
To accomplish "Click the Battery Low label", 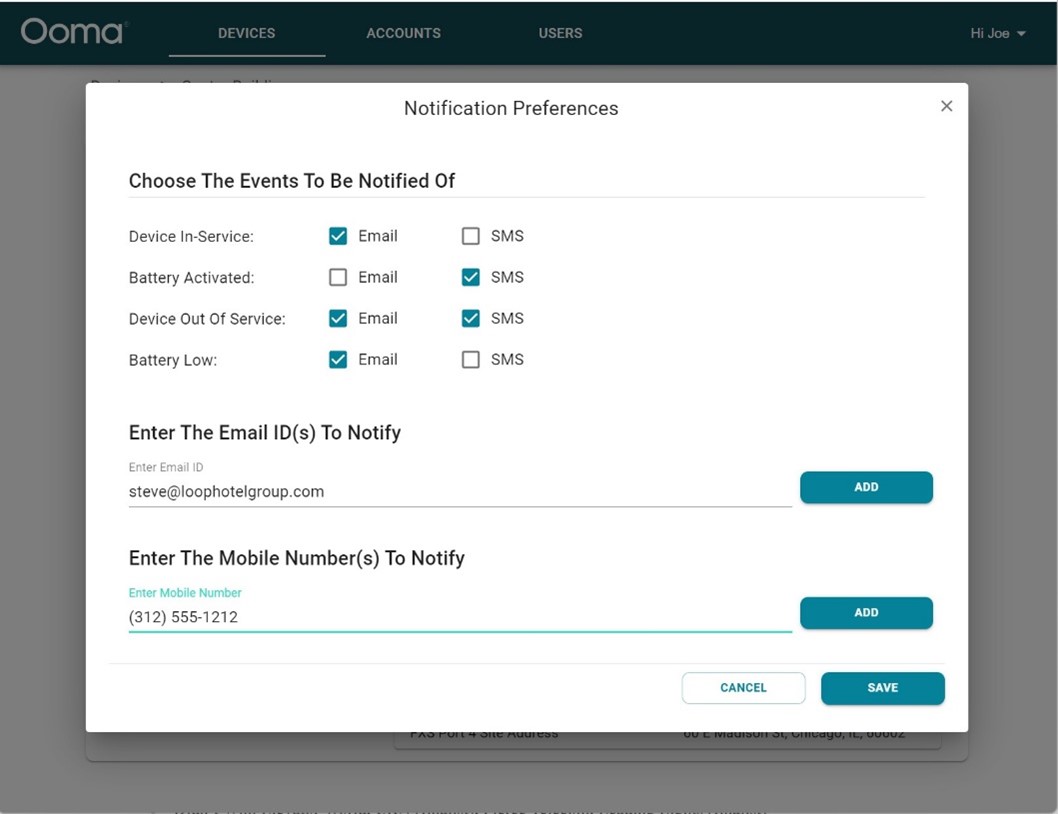I will point(173,360).
